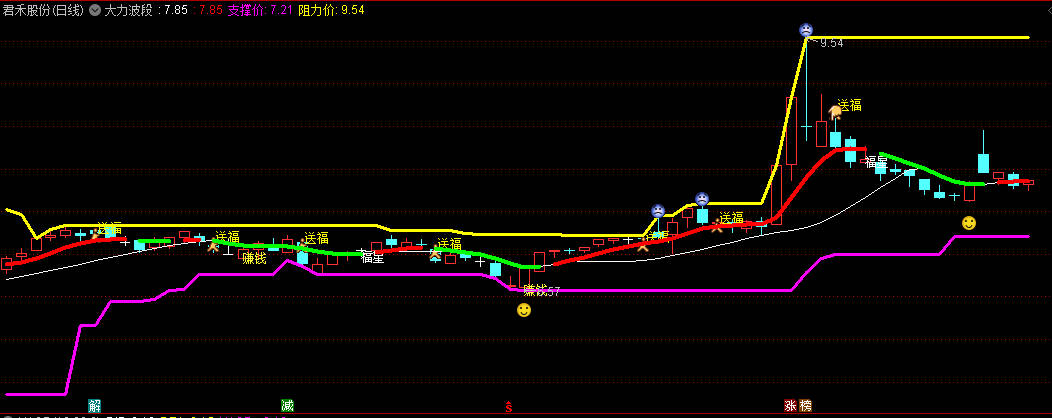The height and width of the screenshot is (418, 1052).
Task: Select the sad-face marker at the 9.54 peak
Action: [806, 30]
